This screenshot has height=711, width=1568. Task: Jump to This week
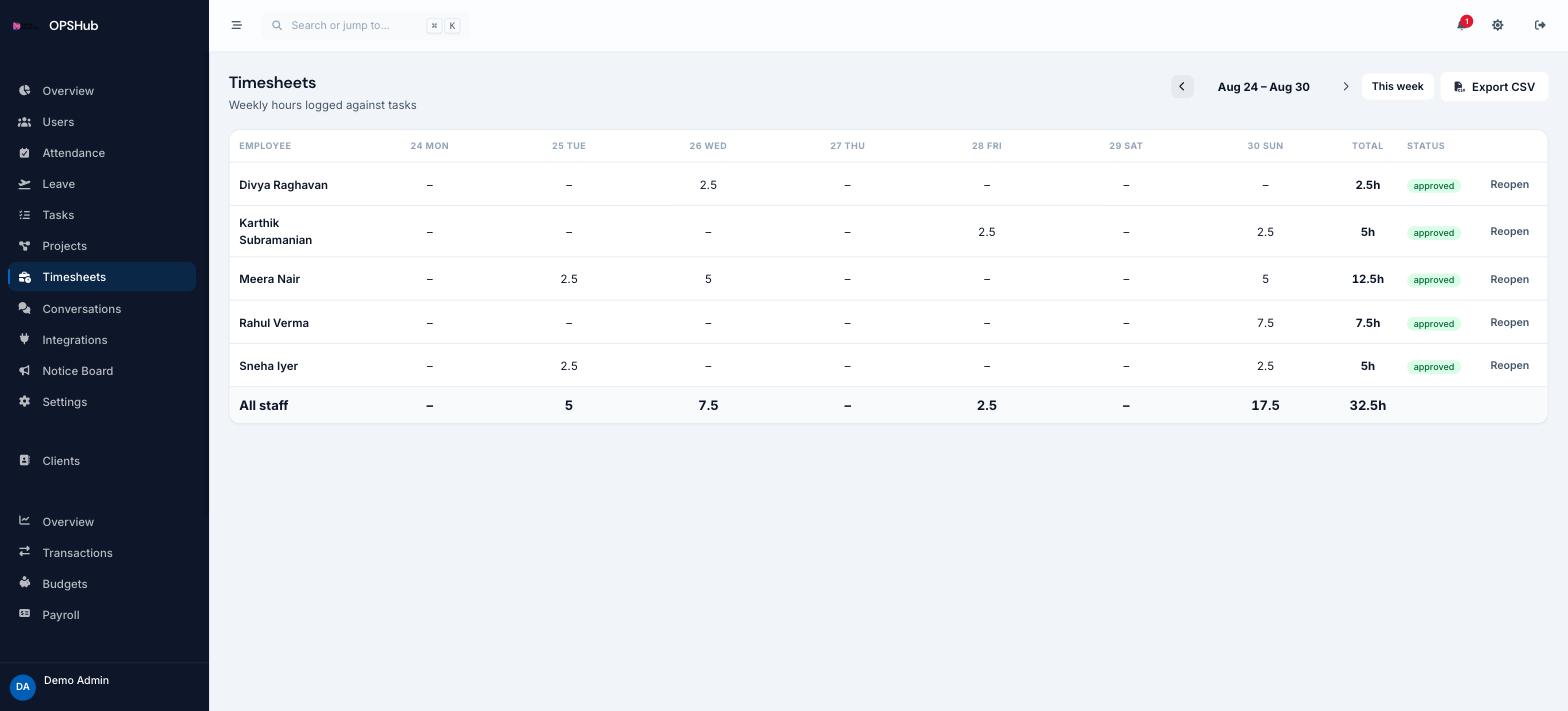(x=1397, y=87)
